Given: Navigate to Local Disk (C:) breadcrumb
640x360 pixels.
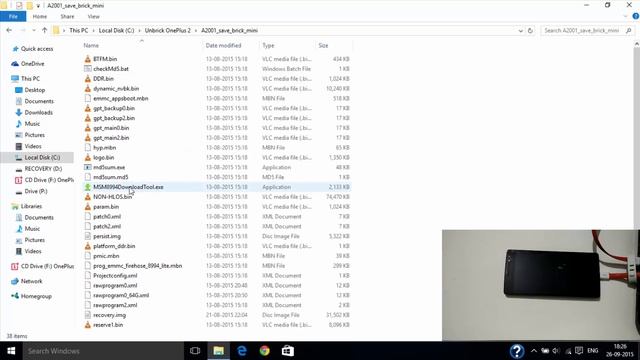Looking at the screenshot, I should pos(116,31).
